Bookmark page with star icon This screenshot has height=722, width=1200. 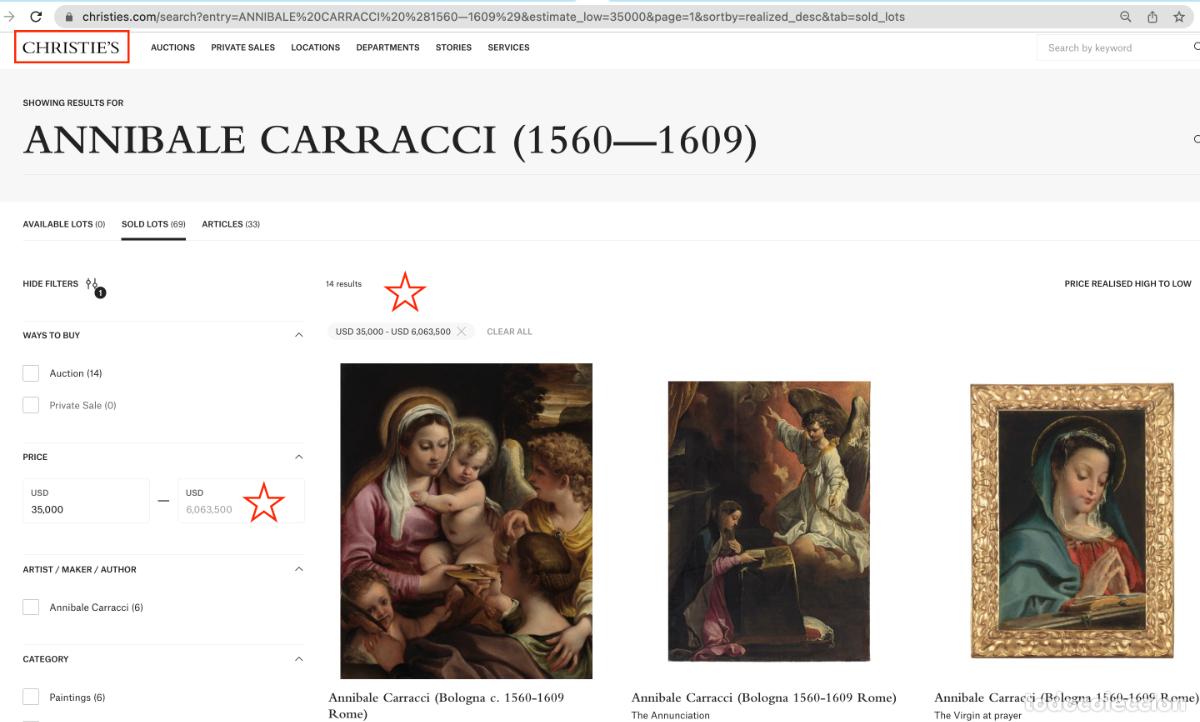pos(1179,17)
